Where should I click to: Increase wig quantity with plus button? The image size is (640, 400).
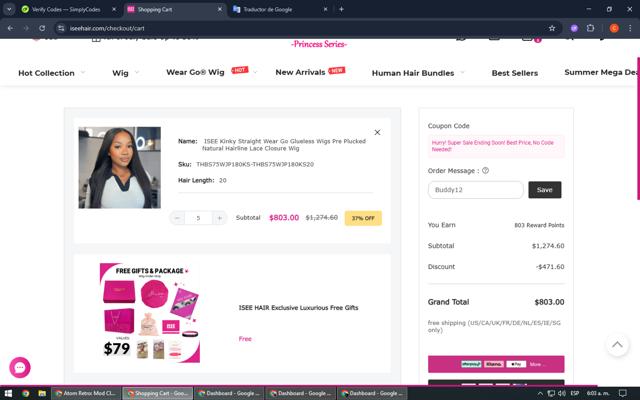[x=219, y=218]
